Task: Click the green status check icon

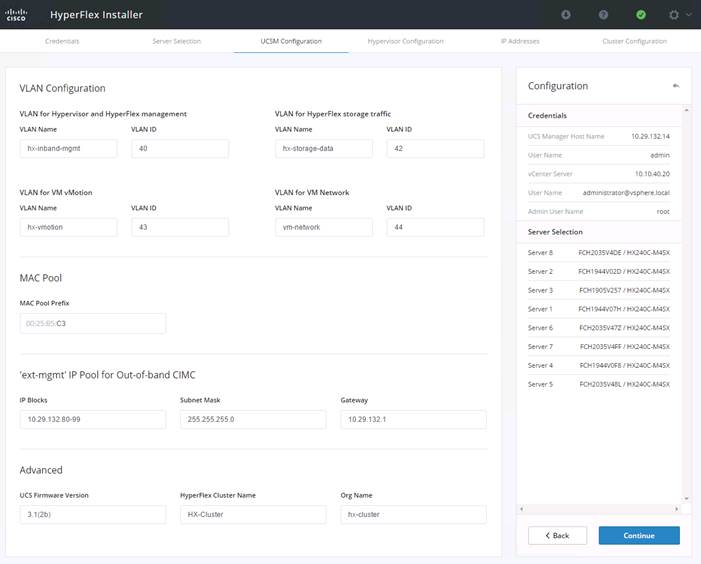Action: (x=641, y=15)
